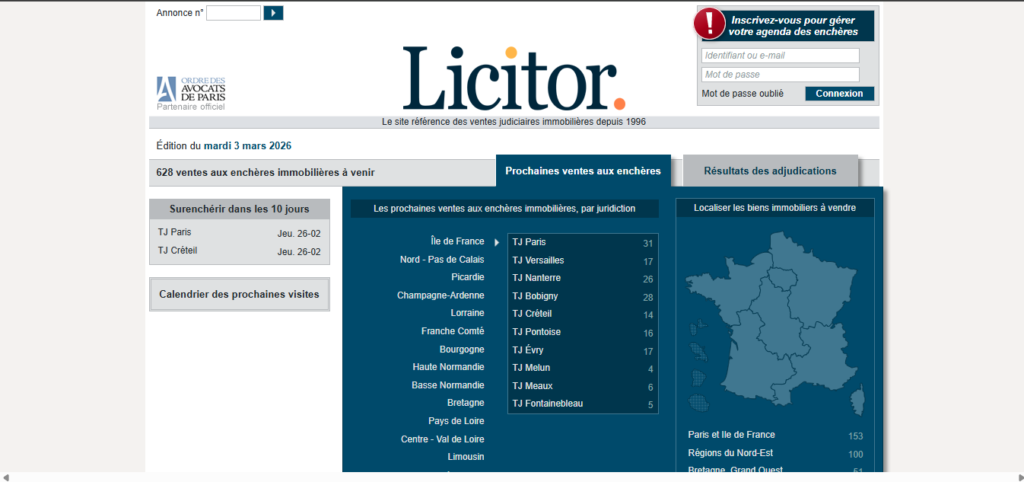The image size is (1024, 482).
Task: Select Centre - Val de Loire region
Action: pos(443,440)
